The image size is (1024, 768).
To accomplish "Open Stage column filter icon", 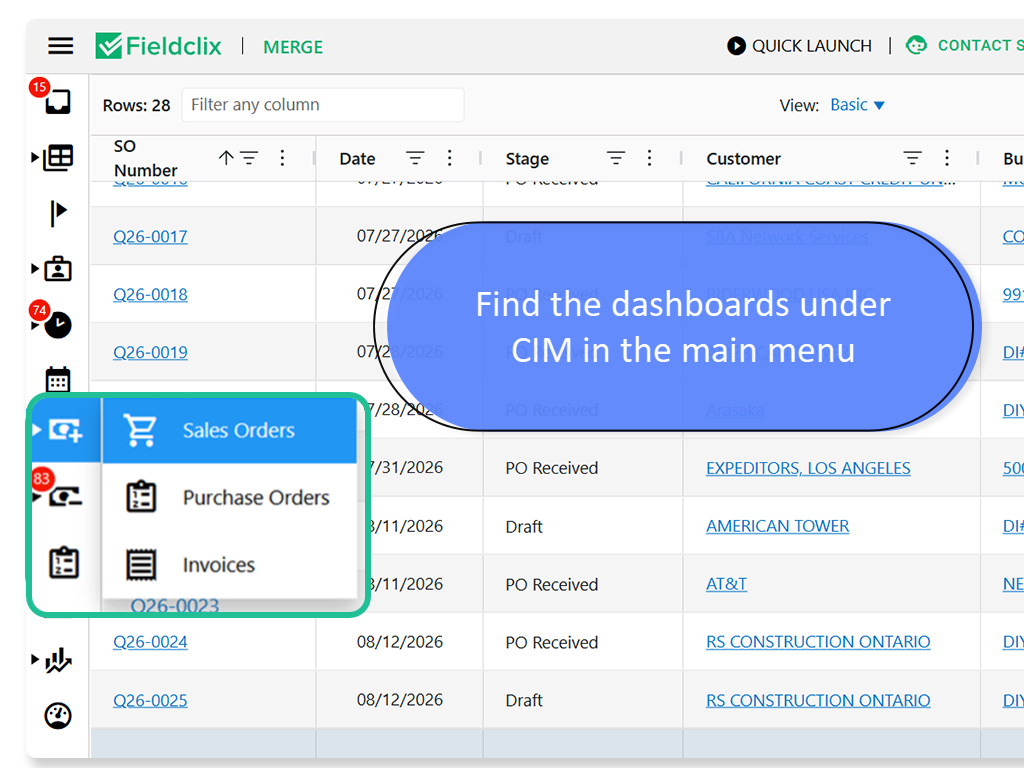I will click(x=616, y=158).
